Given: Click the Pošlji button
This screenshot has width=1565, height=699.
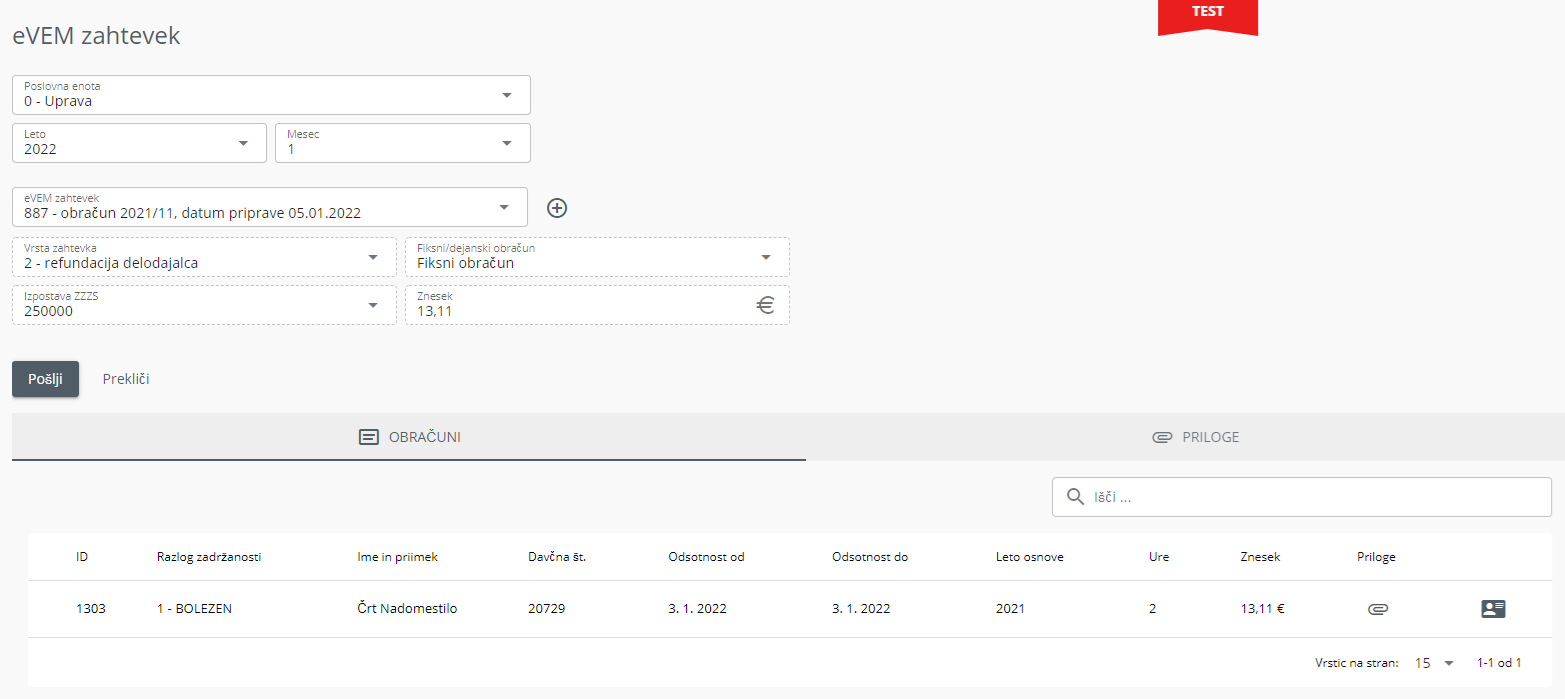Looking at the screenshot, I should (45, 379).
